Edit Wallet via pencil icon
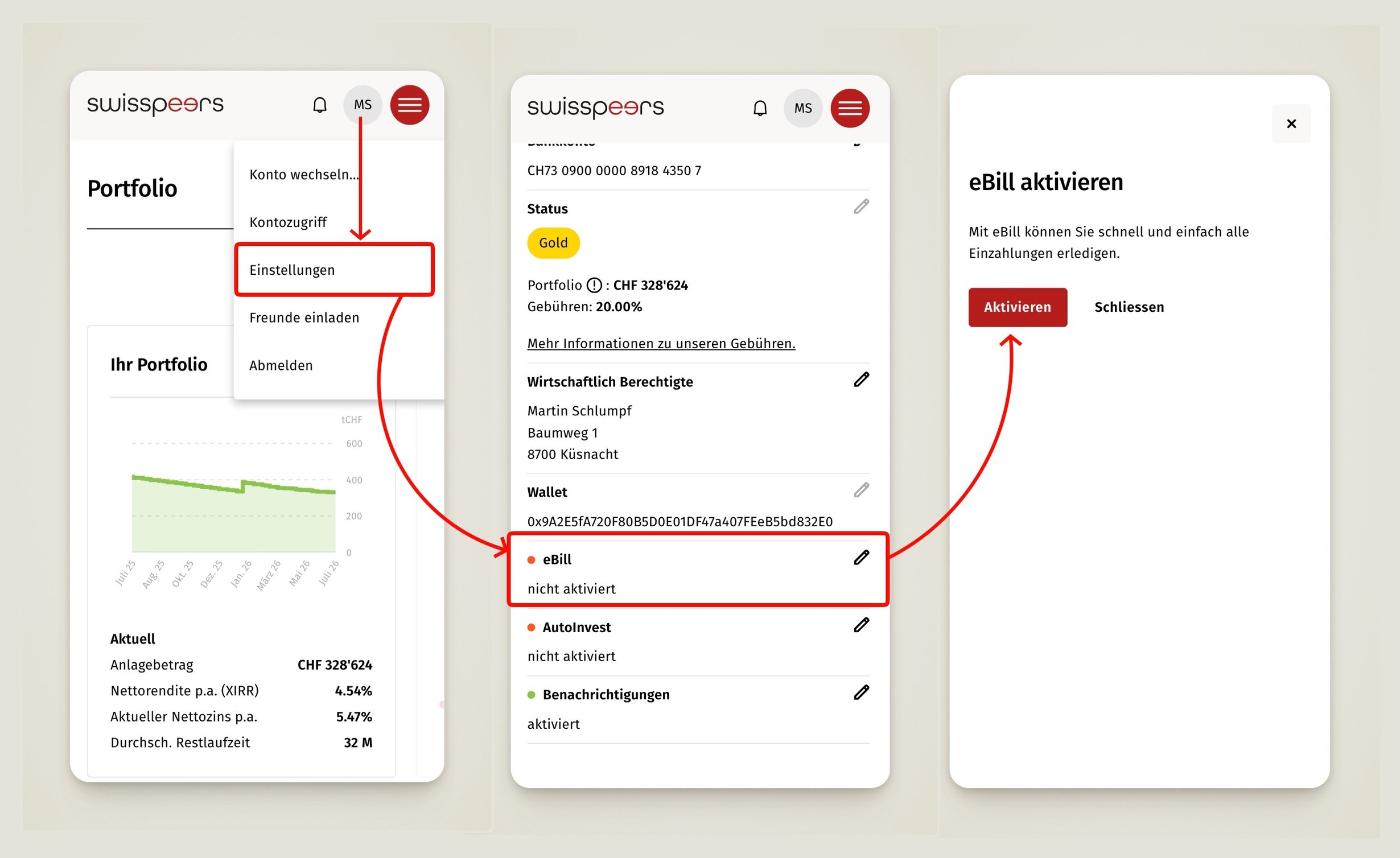1400x858 pixels. point(862,490)
